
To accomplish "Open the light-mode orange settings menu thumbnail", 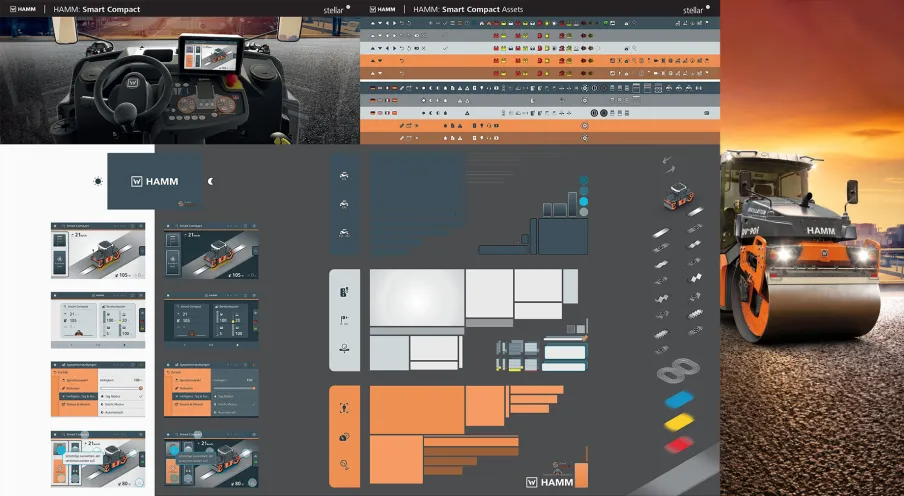I will [98, 389].
